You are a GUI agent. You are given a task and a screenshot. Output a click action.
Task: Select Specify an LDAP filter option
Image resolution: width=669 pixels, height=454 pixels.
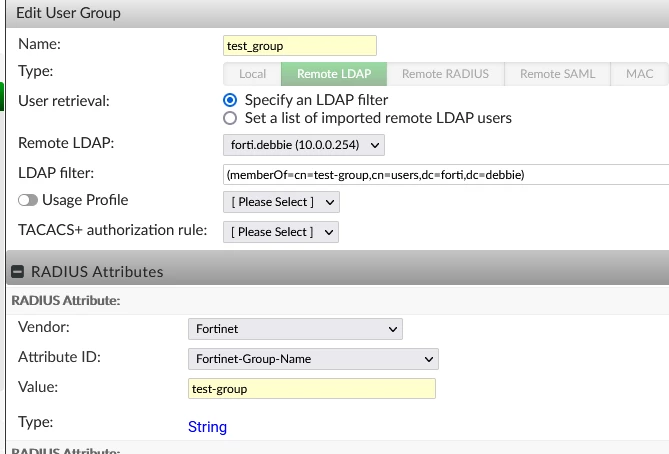point(230,100)
